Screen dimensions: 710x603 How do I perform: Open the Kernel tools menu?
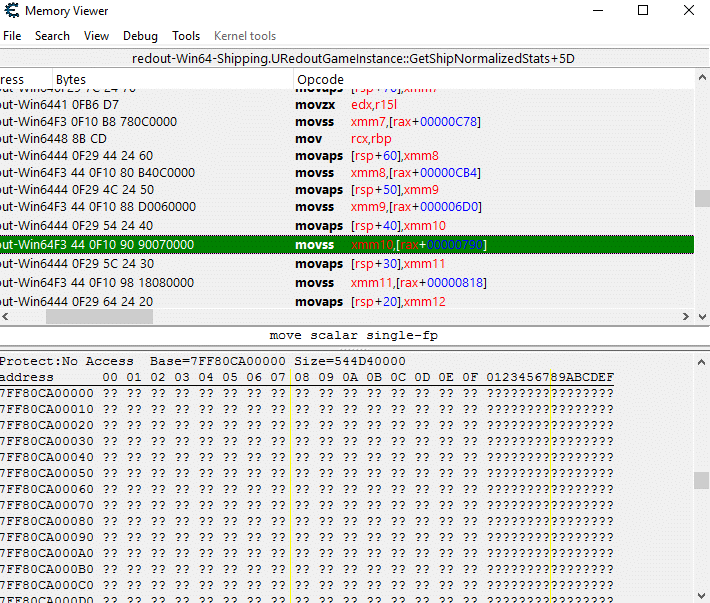click(x=245, y=36)
